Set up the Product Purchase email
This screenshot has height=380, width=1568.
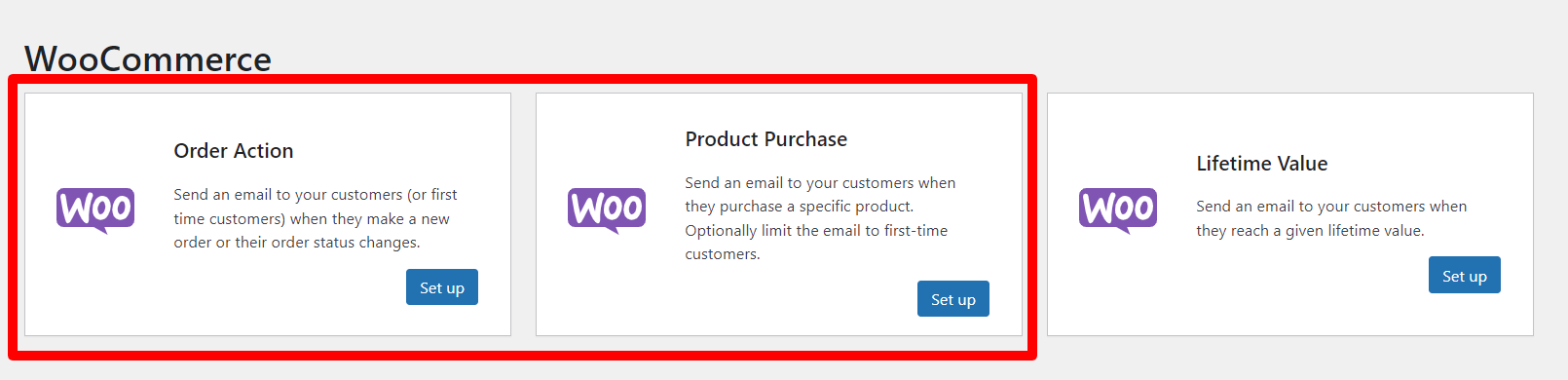(x=953, y=299)
